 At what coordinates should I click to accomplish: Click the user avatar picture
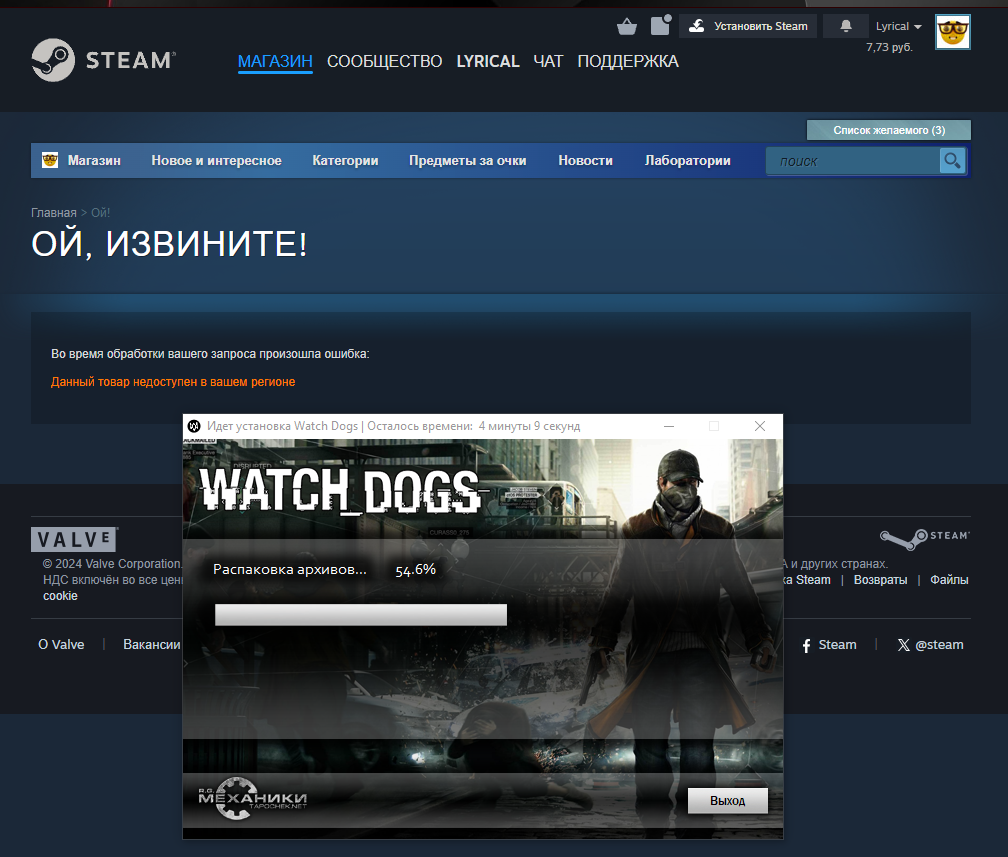(953, 32)
